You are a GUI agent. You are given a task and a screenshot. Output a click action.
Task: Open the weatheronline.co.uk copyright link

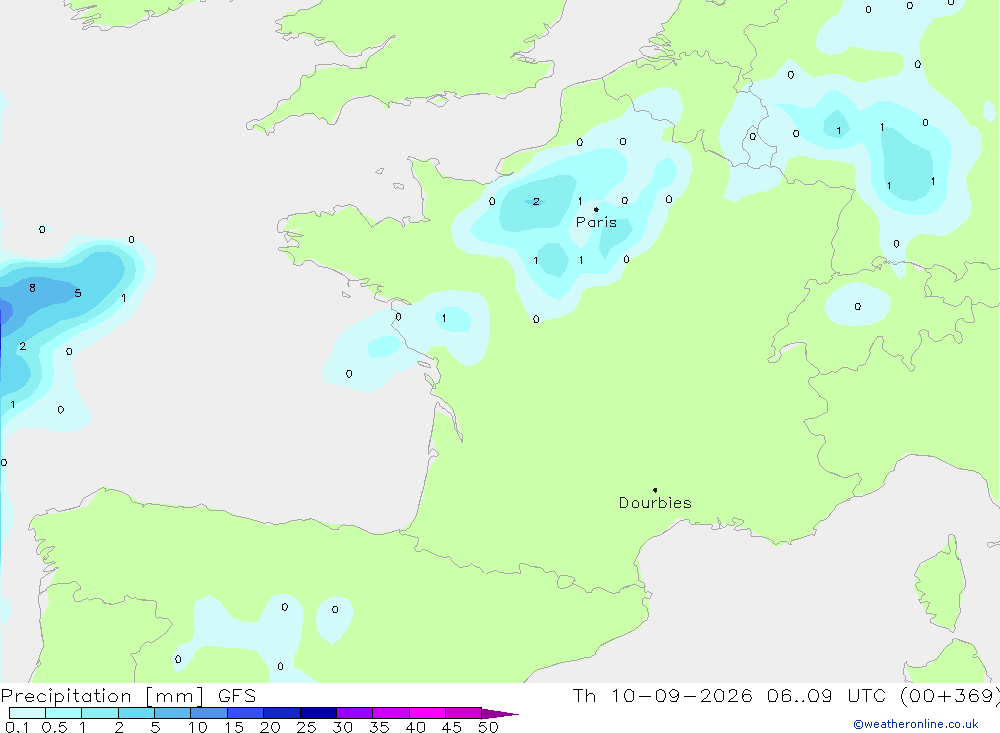coord(916,724)
